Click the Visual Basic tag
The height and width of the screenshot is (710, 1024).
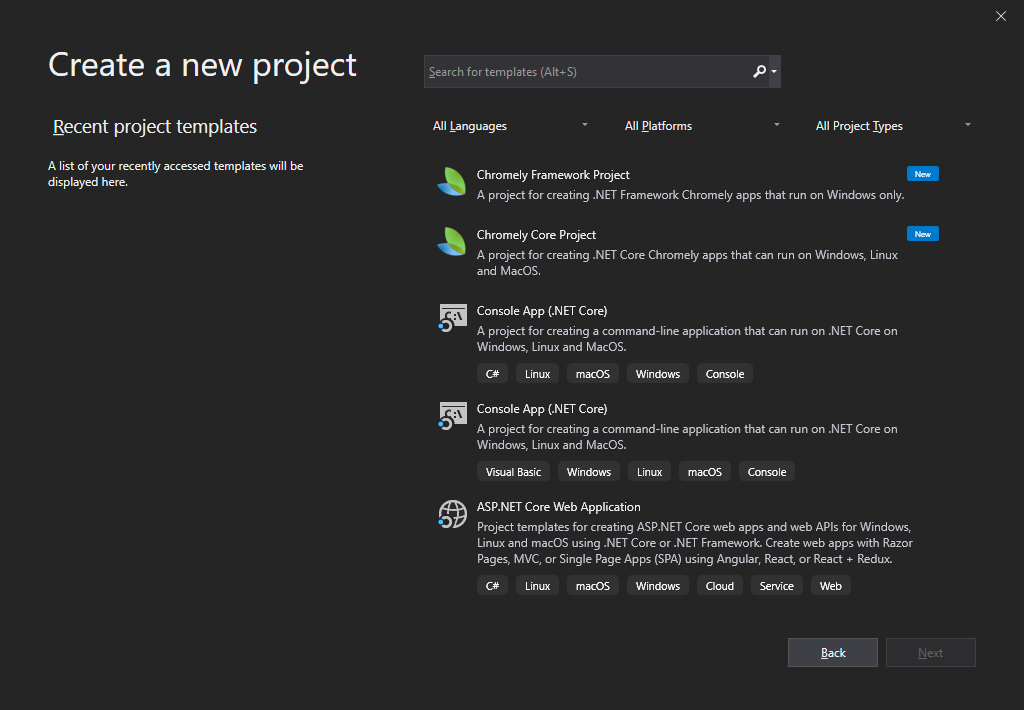click(x=513, y=472)
